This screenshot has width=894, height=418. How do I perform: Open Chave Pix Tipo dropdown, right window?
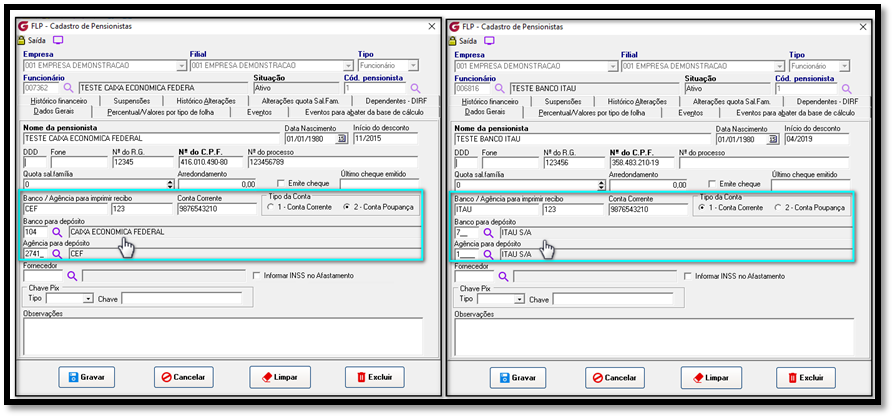[x=519, y=299]
